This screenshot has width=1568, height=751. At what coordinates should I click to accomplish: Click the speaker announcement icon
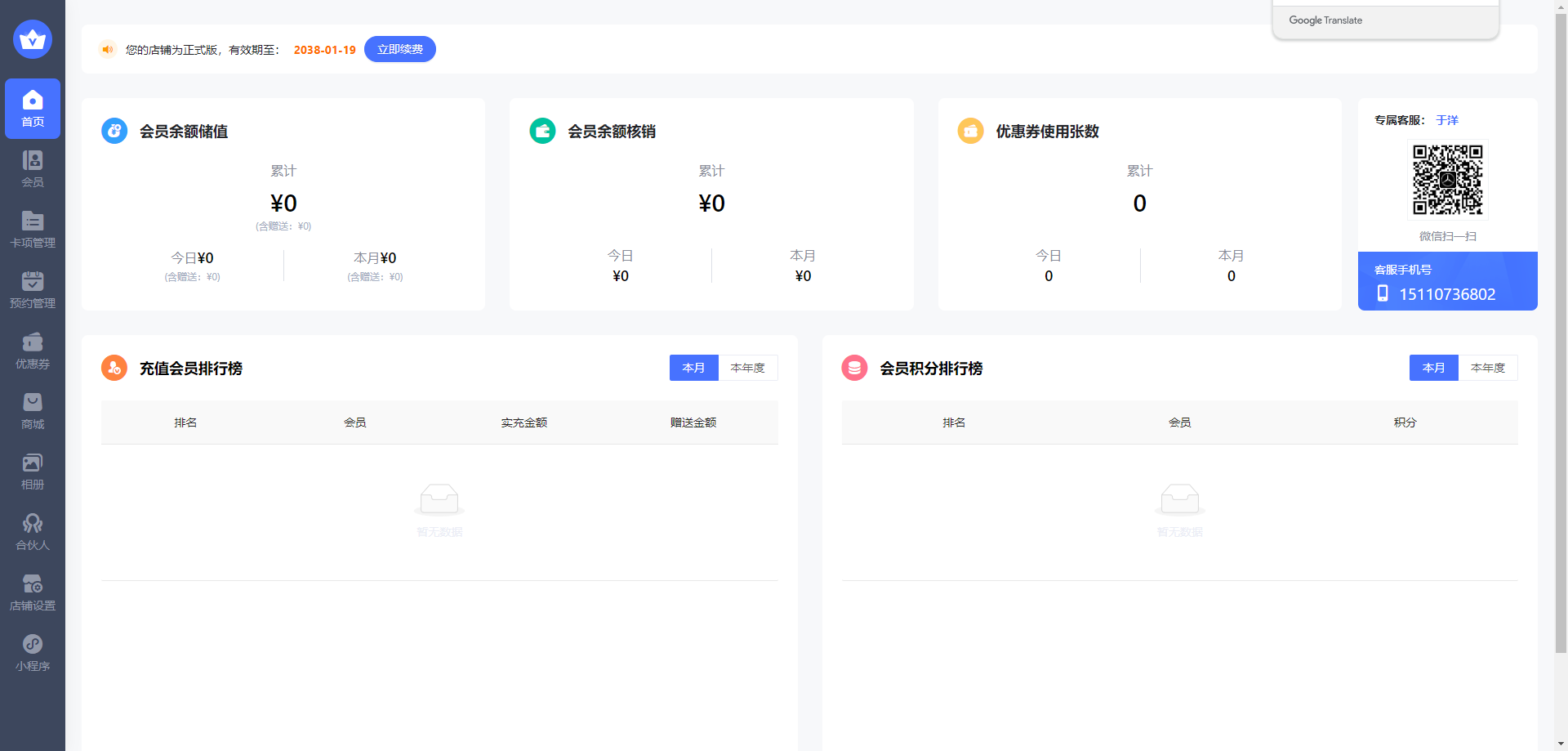point(107,50)
